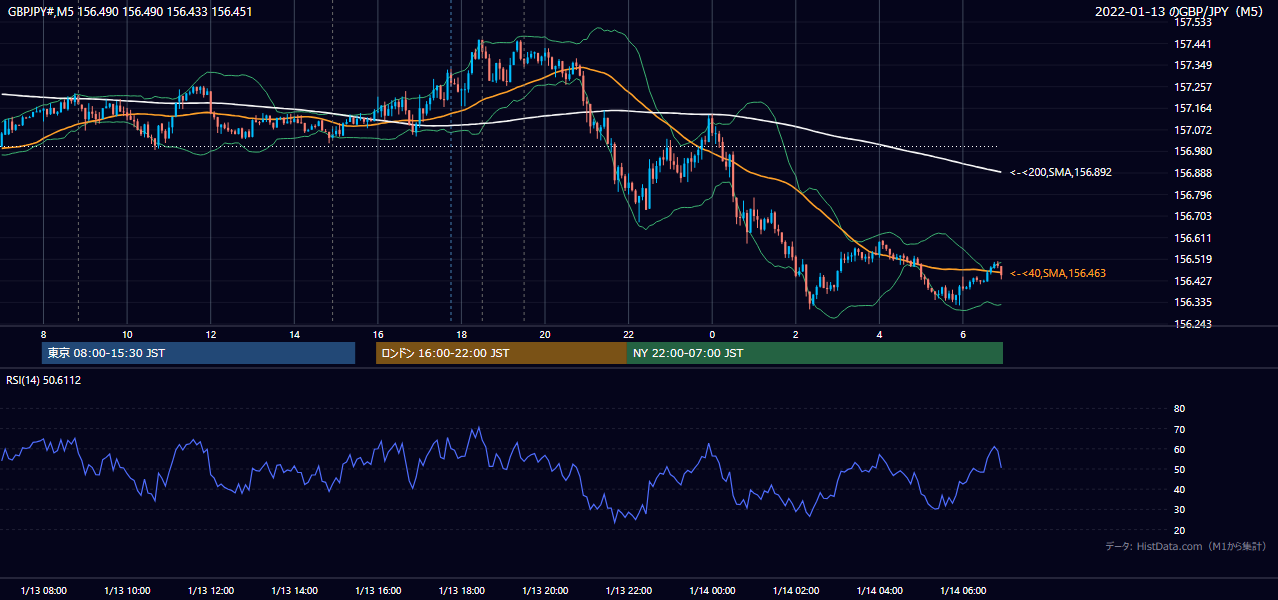The height and width of the screenshot is (600, 1278).
Task: Click price scale value 156.796
Action: point(1193,195)
